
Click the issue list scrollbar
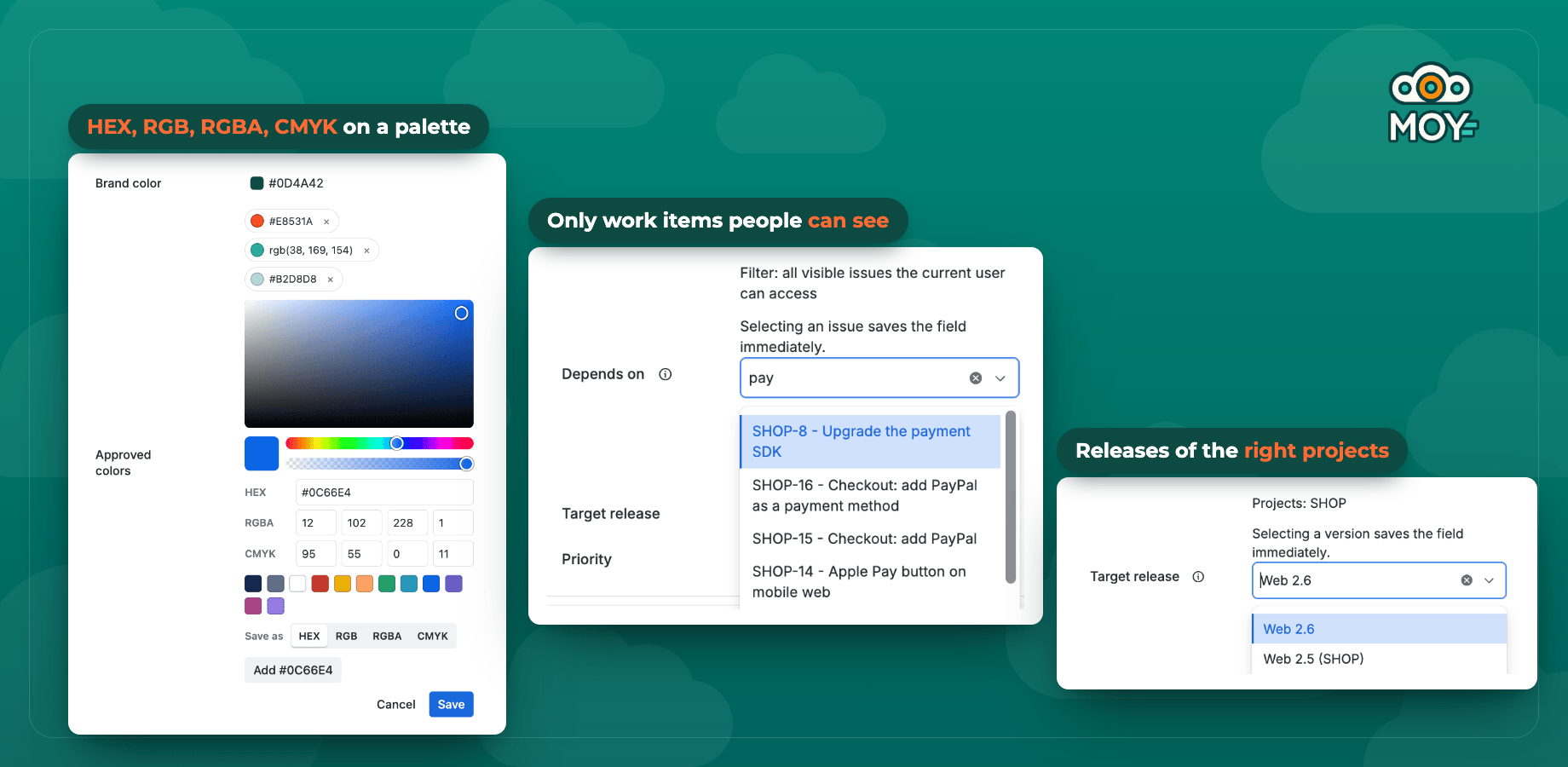(1011, 498)
